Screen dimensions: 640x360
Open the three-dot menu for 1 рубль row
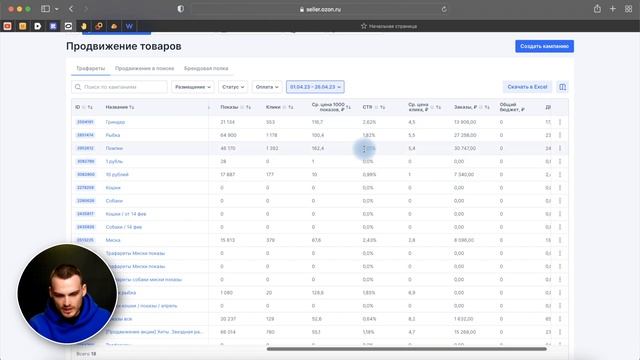560,161
